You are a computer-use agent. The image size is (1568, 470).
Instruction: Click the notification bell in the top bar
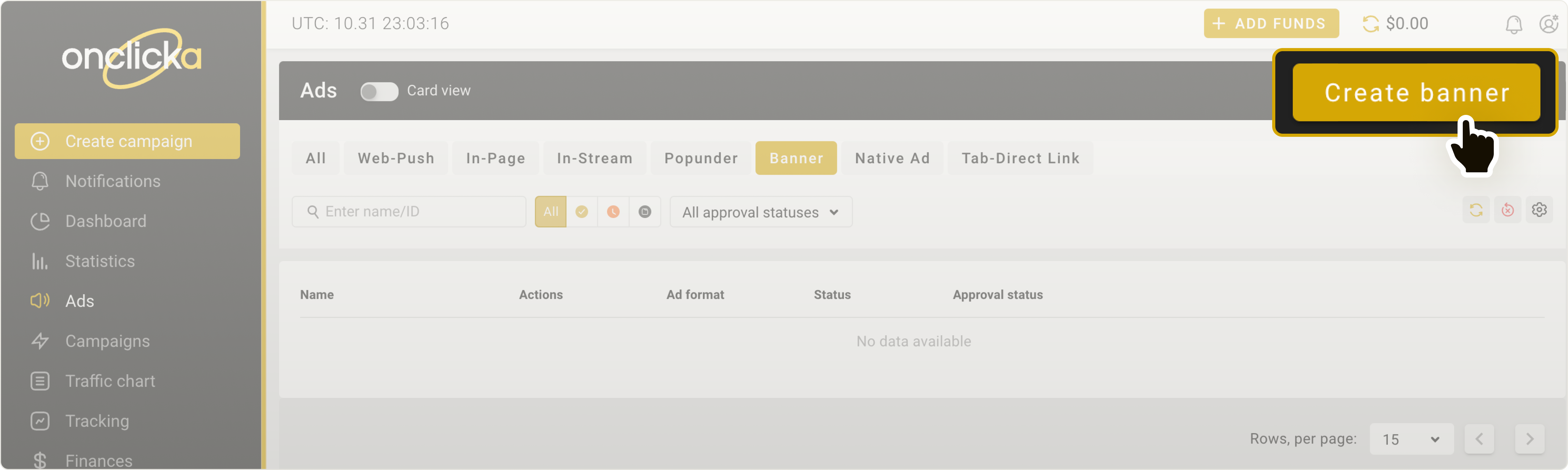point(1514,24)
